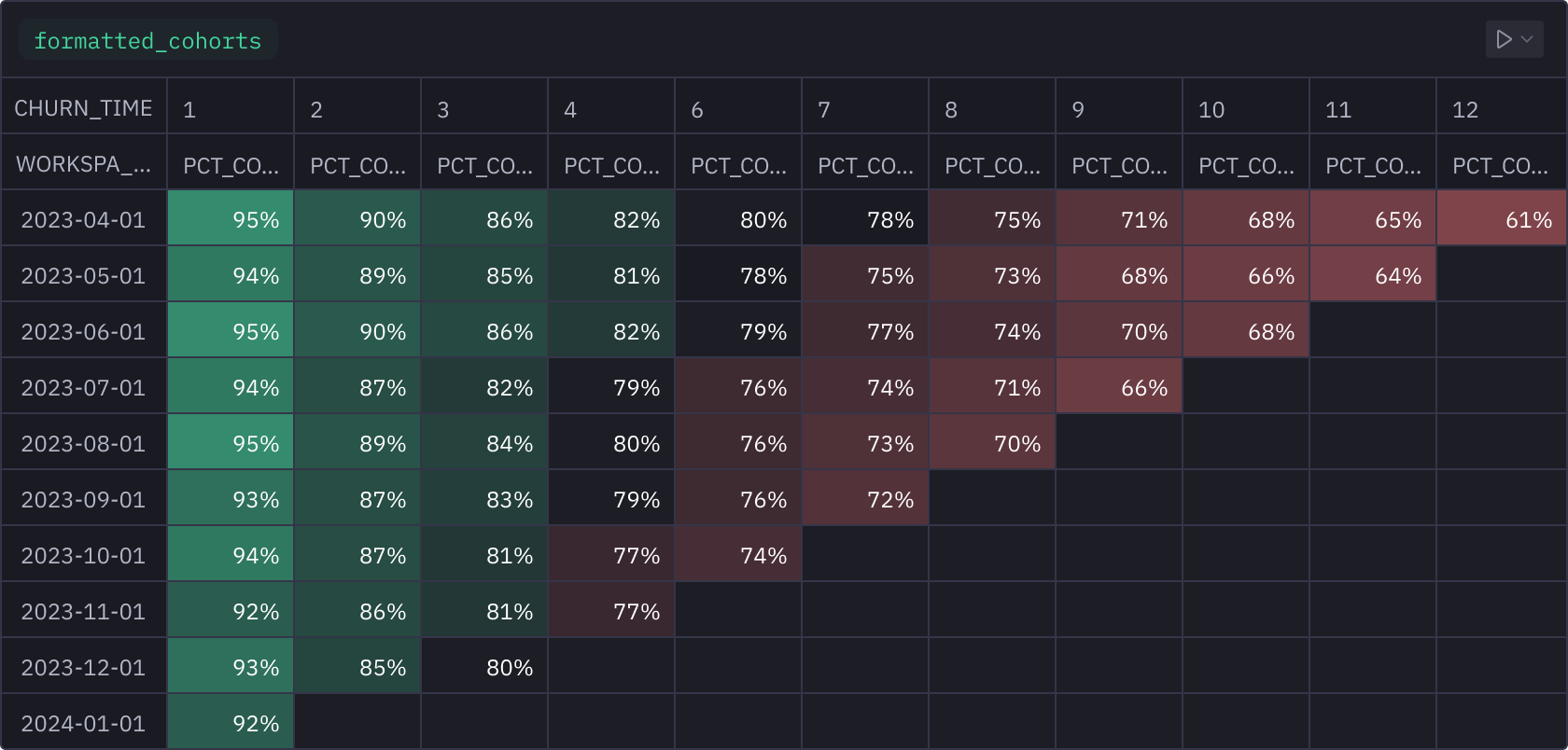Select column header 1
The image size is (1568, 750).
(230, 107)
